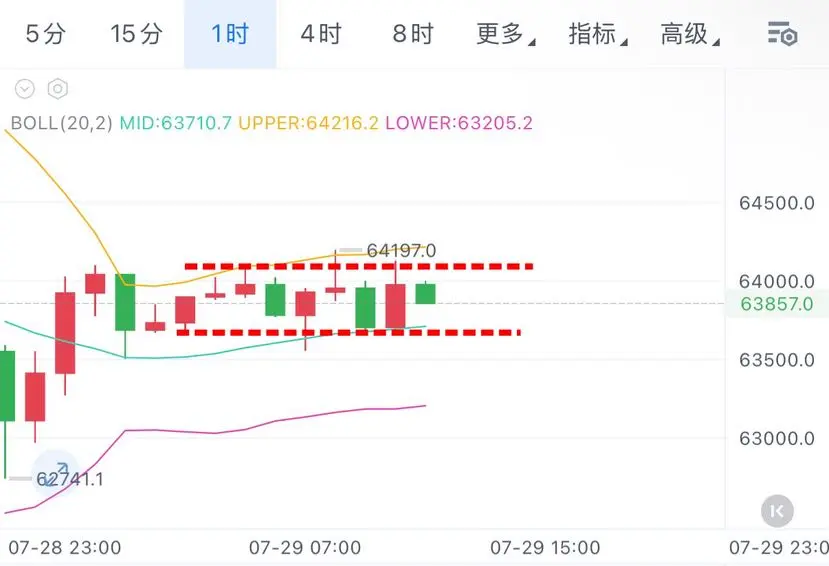Collapse the indicator with the chevron circle icon
Screen dimensions: 829x566
pyautogui.click(x=25, y=89)
